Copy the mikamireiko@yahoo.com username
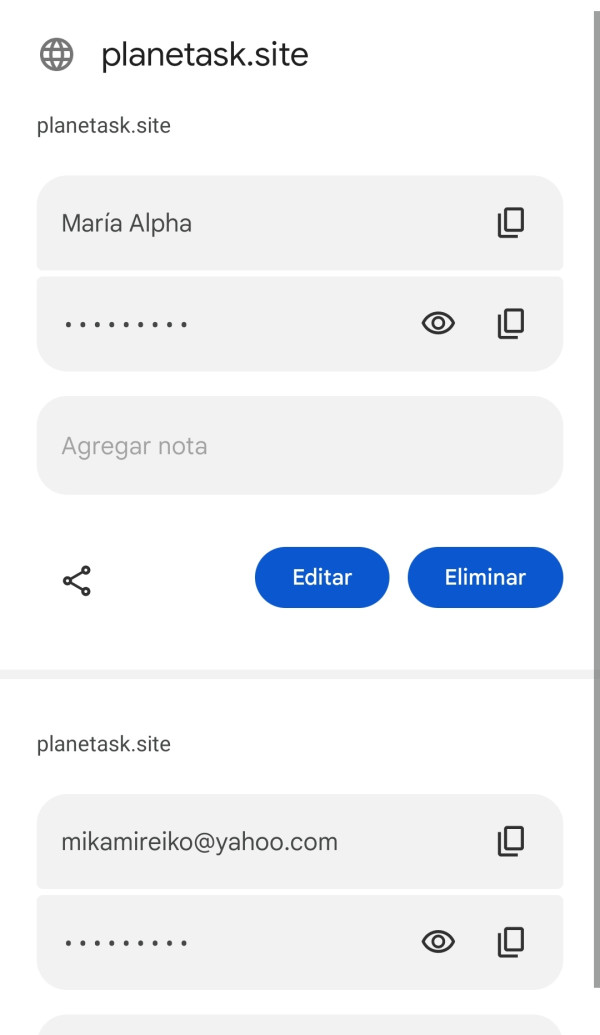Viewport: 600px width, 1035px height. tap(511, 841)
